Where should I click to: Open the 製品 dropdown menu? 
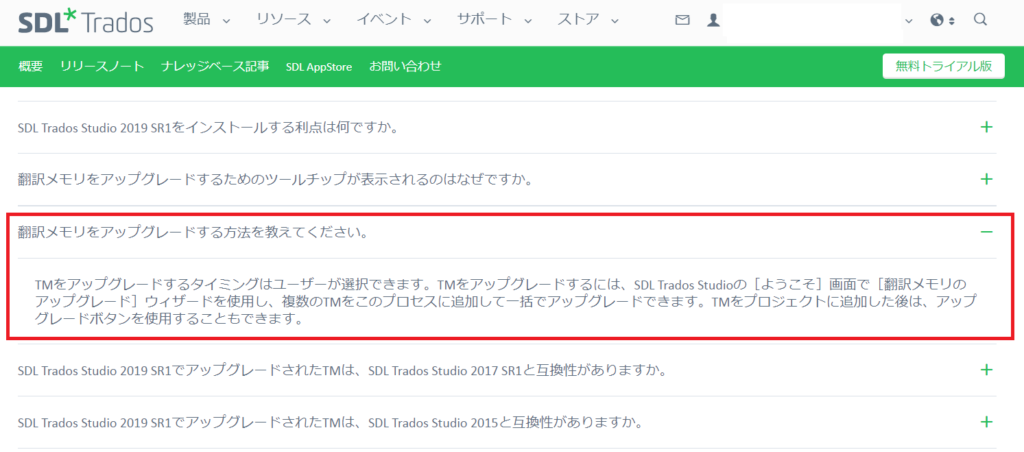pos(206,20)
